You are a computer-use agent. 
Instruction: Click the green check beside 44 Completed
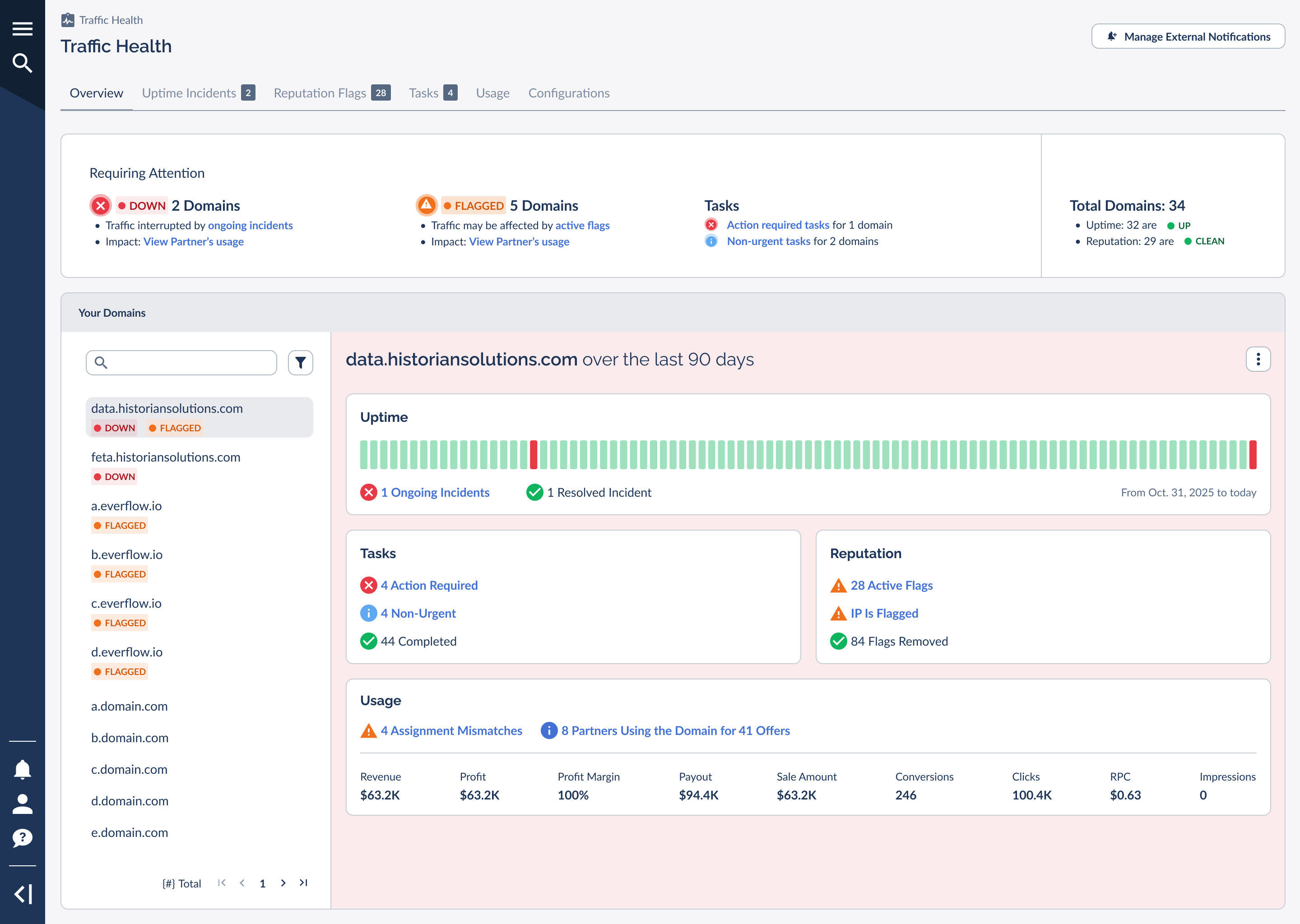pos(369,641)
